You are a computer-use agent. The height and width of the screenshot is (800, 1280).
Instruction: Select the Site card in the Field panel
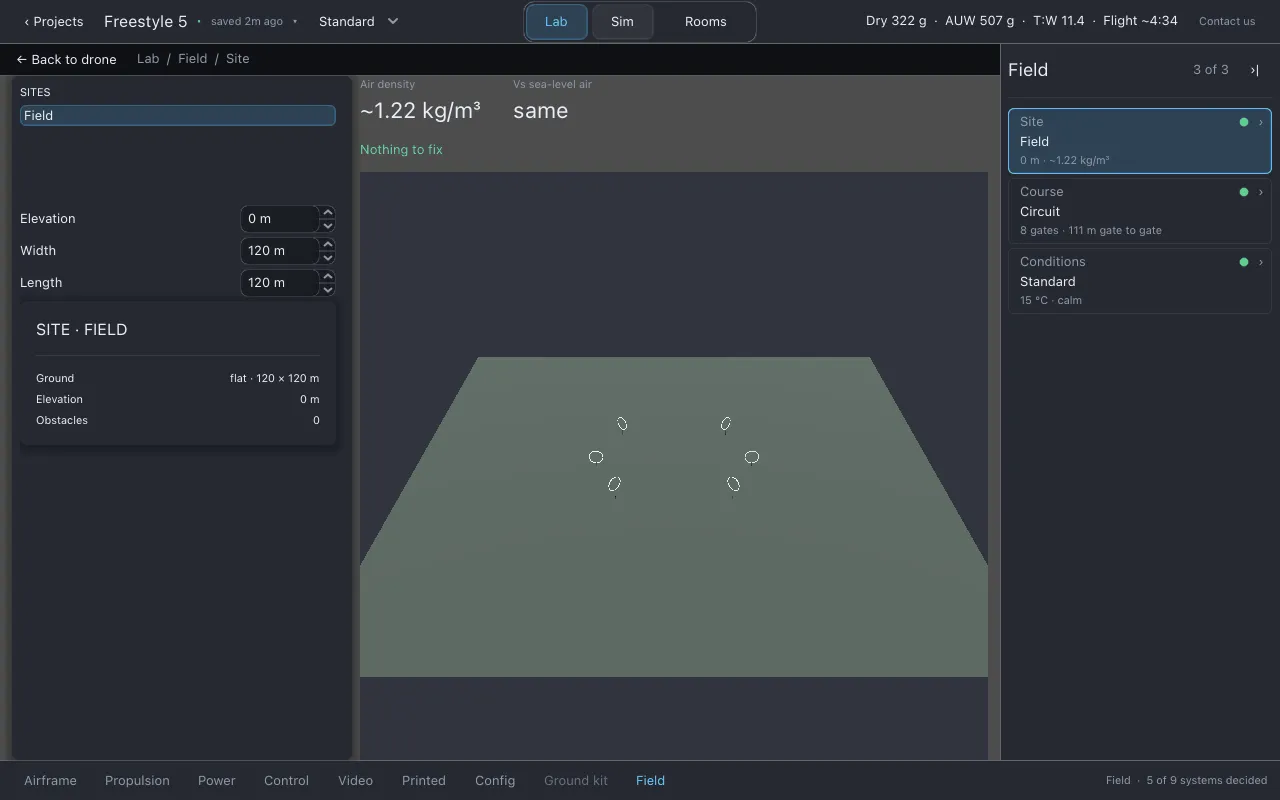(x=1140, y=141)
